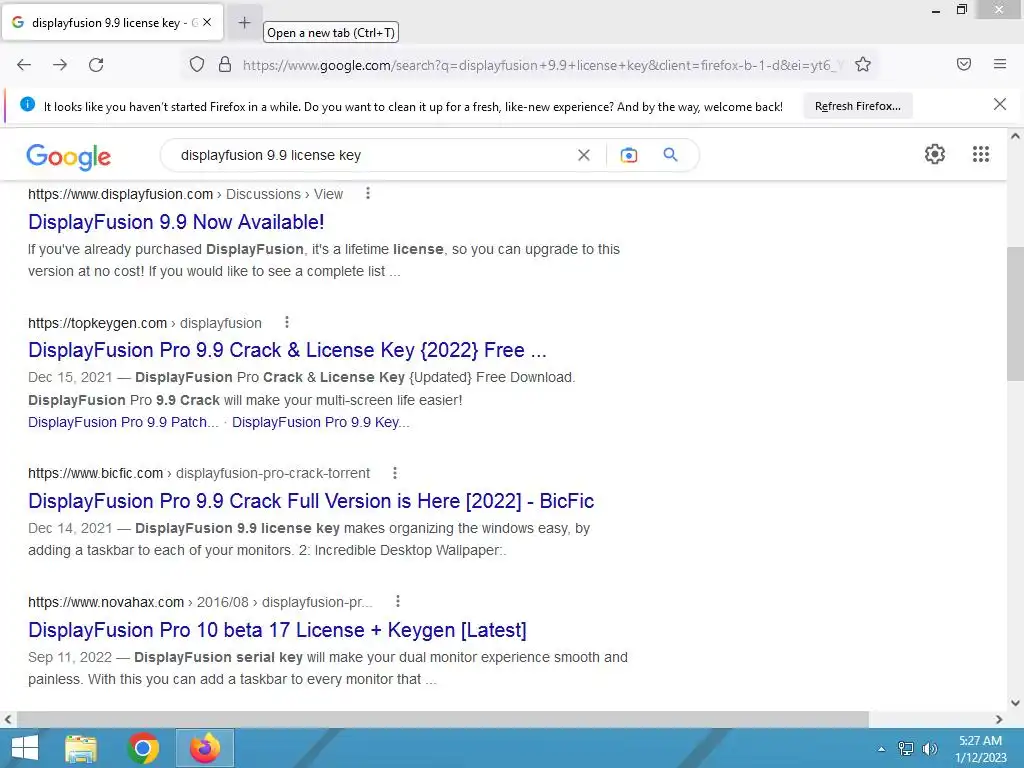Dismiss the Firefox refresh notification bar

coord(999,104)
